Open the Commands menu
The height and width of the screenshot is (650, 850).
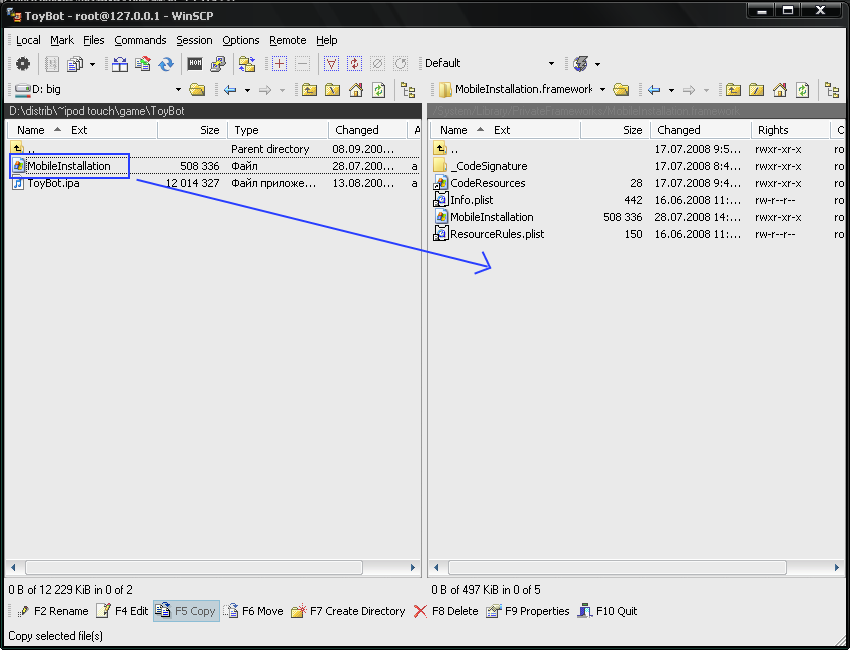pos(140,40)
